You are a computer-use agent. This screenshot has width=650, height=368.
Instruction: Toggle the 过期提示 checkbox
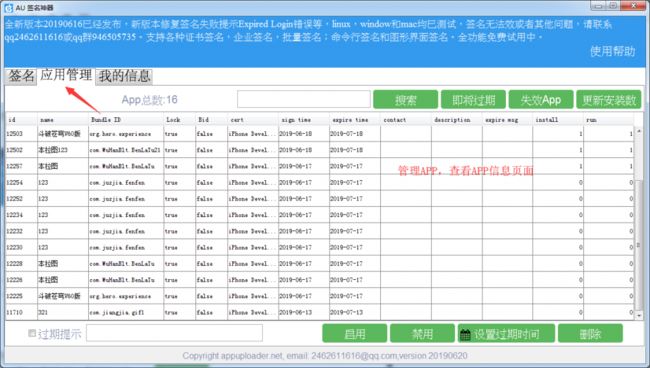(32, 333)
